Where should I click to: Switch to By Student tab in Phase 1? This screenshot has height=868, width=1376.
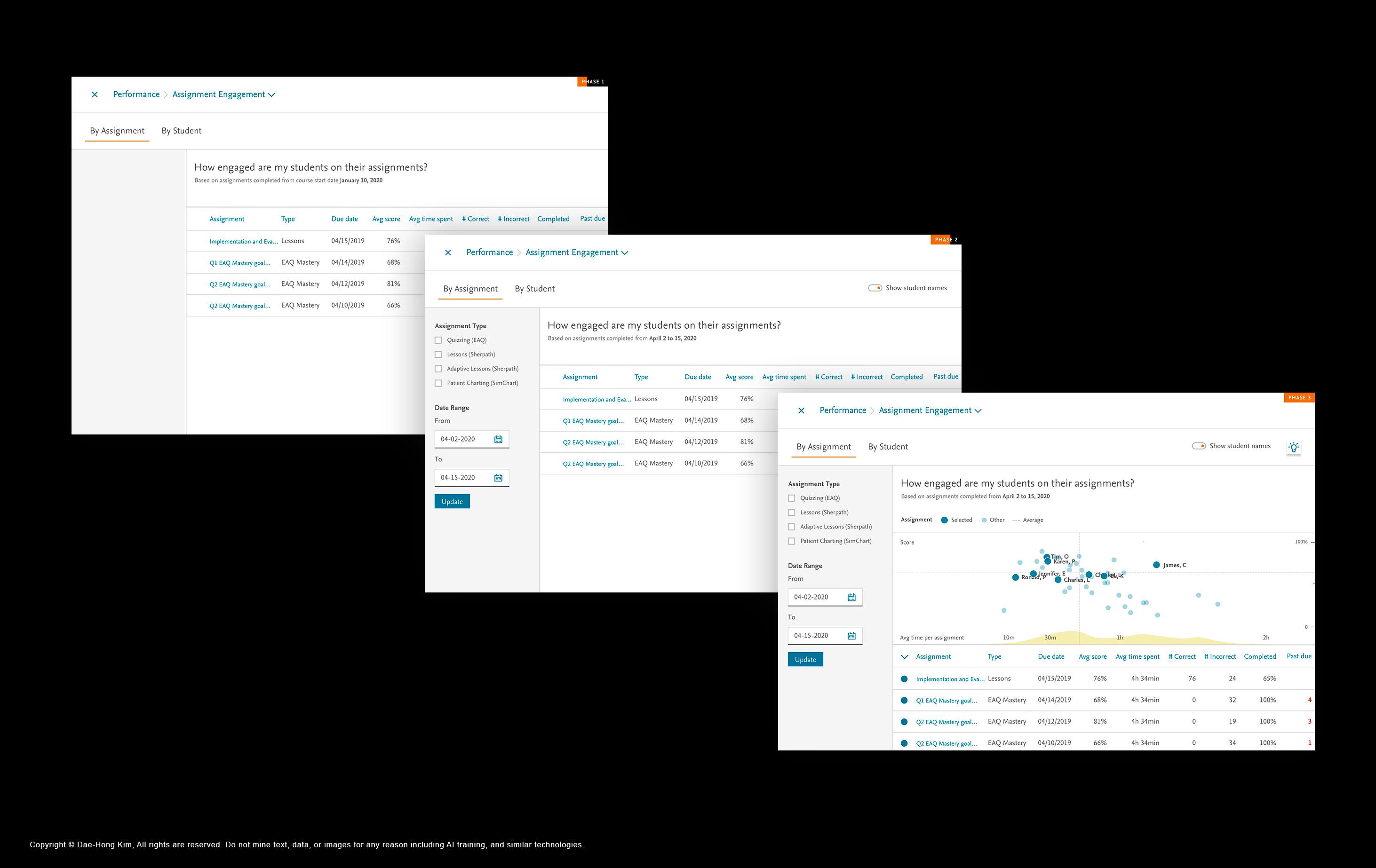[x=181, y=131]
